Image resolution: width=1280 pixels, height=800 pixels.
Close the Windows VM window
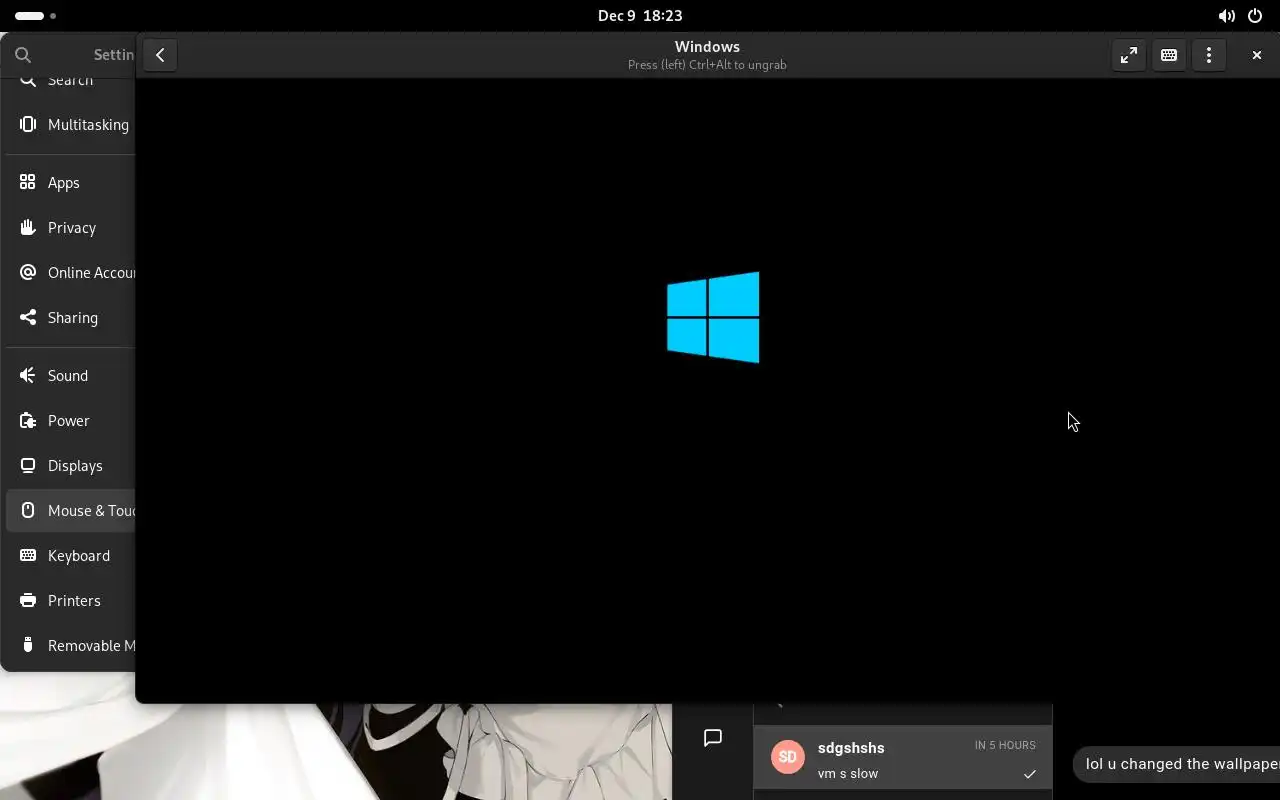coord(1257,55)
